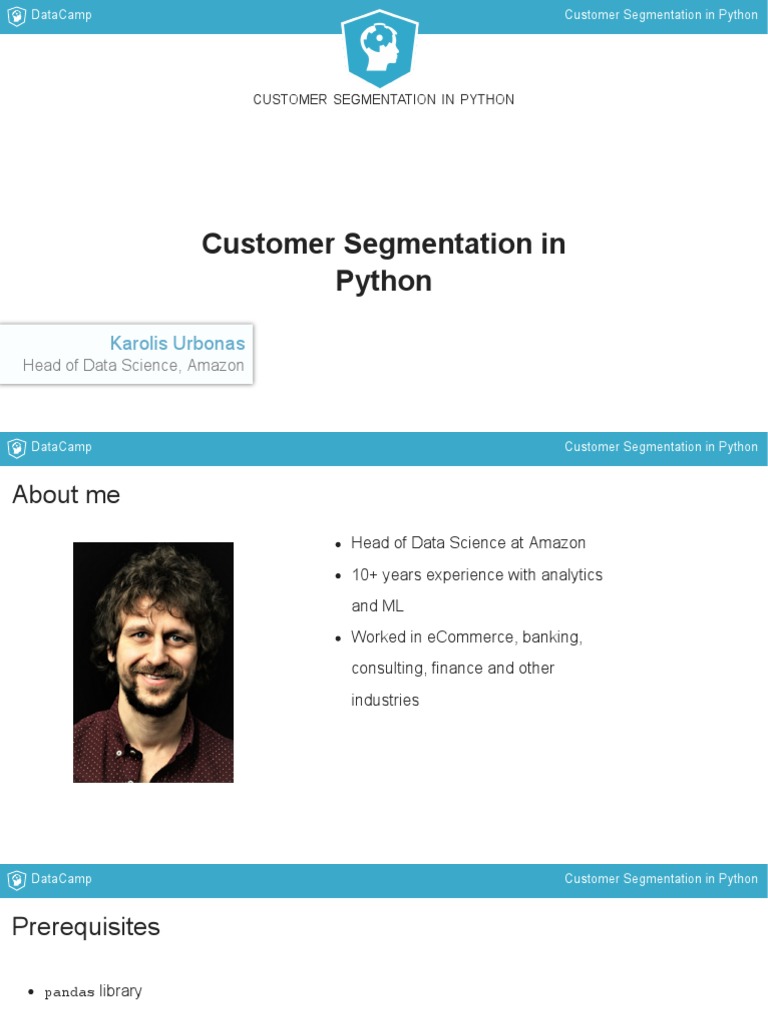This screenshot has height=1024, width=768.
Task: Click the DataCamp shield logo above About me
Action: 16,448
